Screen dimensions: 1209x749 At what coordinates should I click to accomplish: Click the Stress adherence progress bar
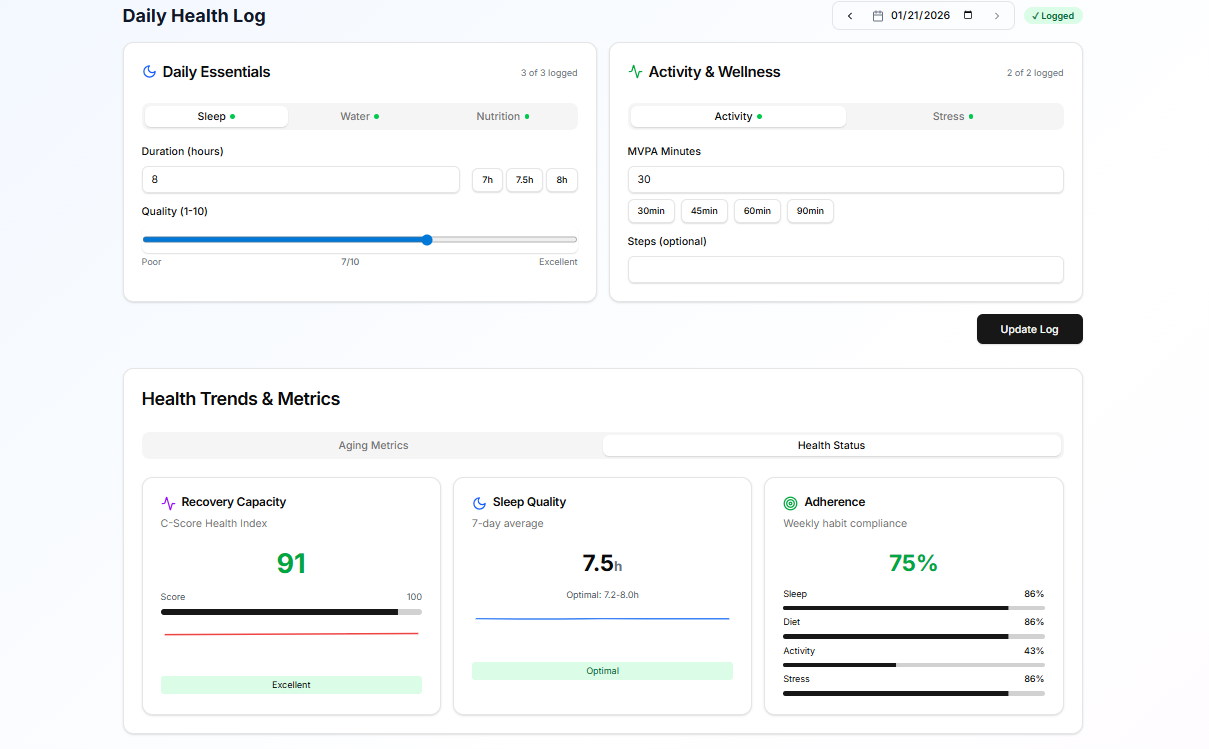[x=914, y=693]
